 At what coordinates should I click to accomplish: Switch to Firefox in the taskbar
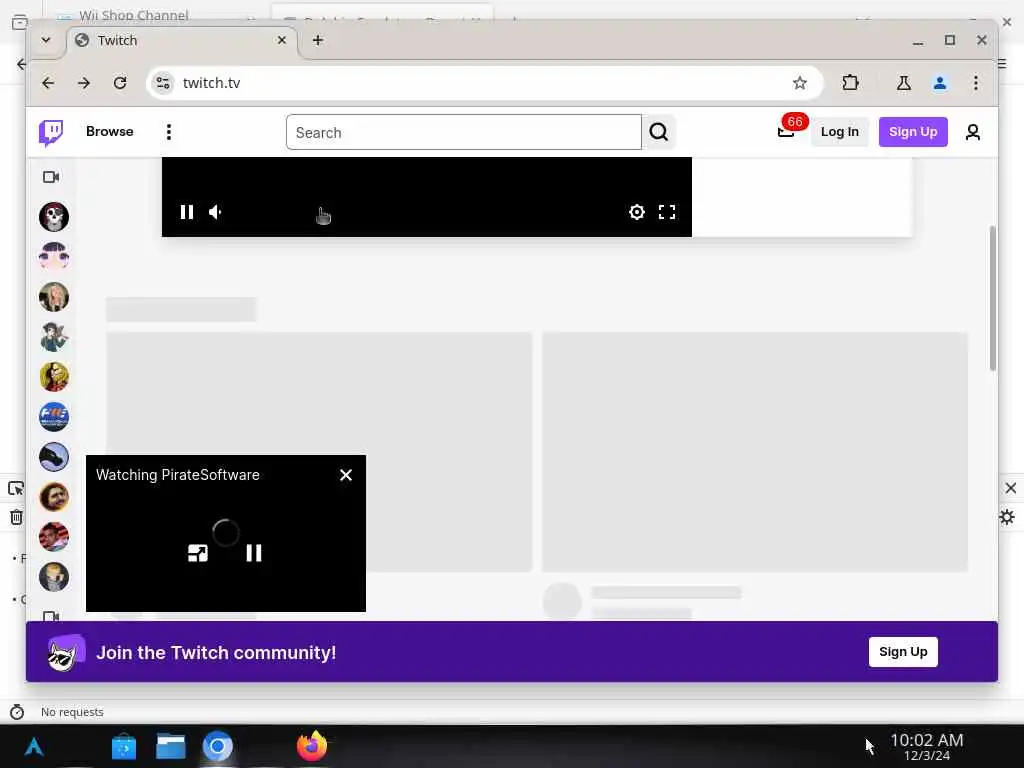[312, 746]
